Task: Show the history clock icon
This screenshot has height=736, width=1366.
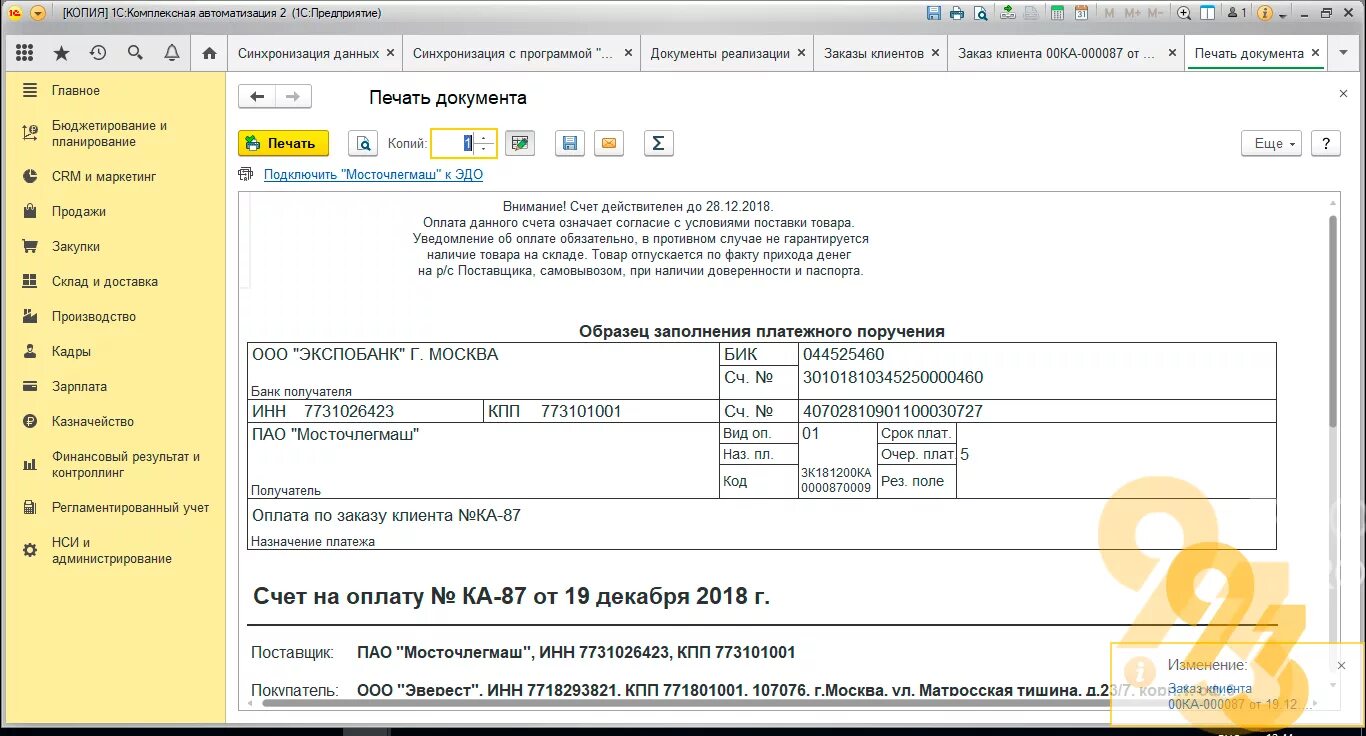Action: (97, 53)
